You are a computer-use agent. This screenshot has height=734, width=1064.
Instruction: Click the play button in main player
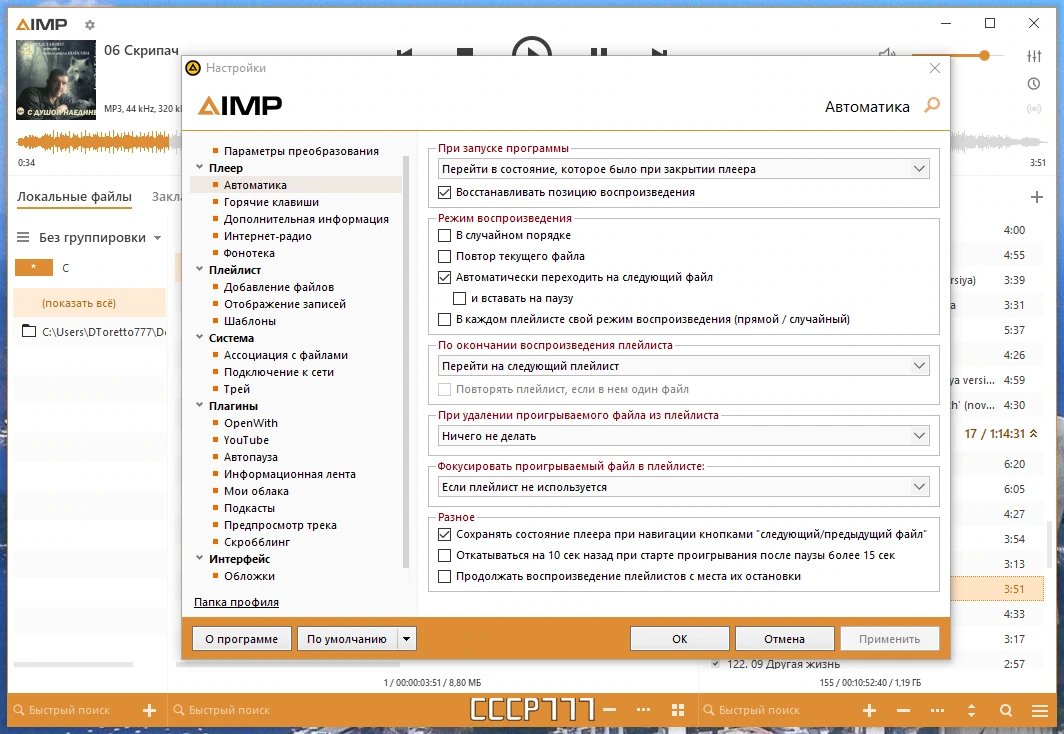[x=531, y=46]
